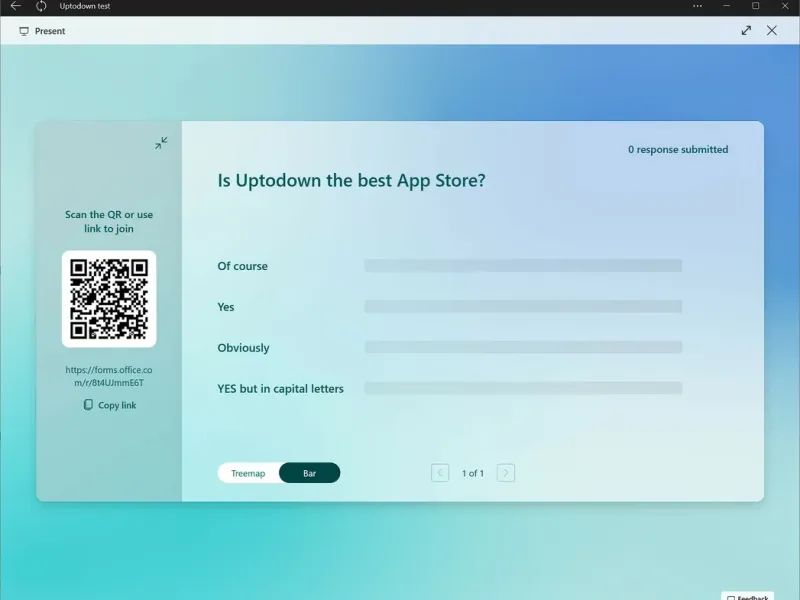
Task: Click the 'Yes' result bar
Action: [x=523, y=306]
